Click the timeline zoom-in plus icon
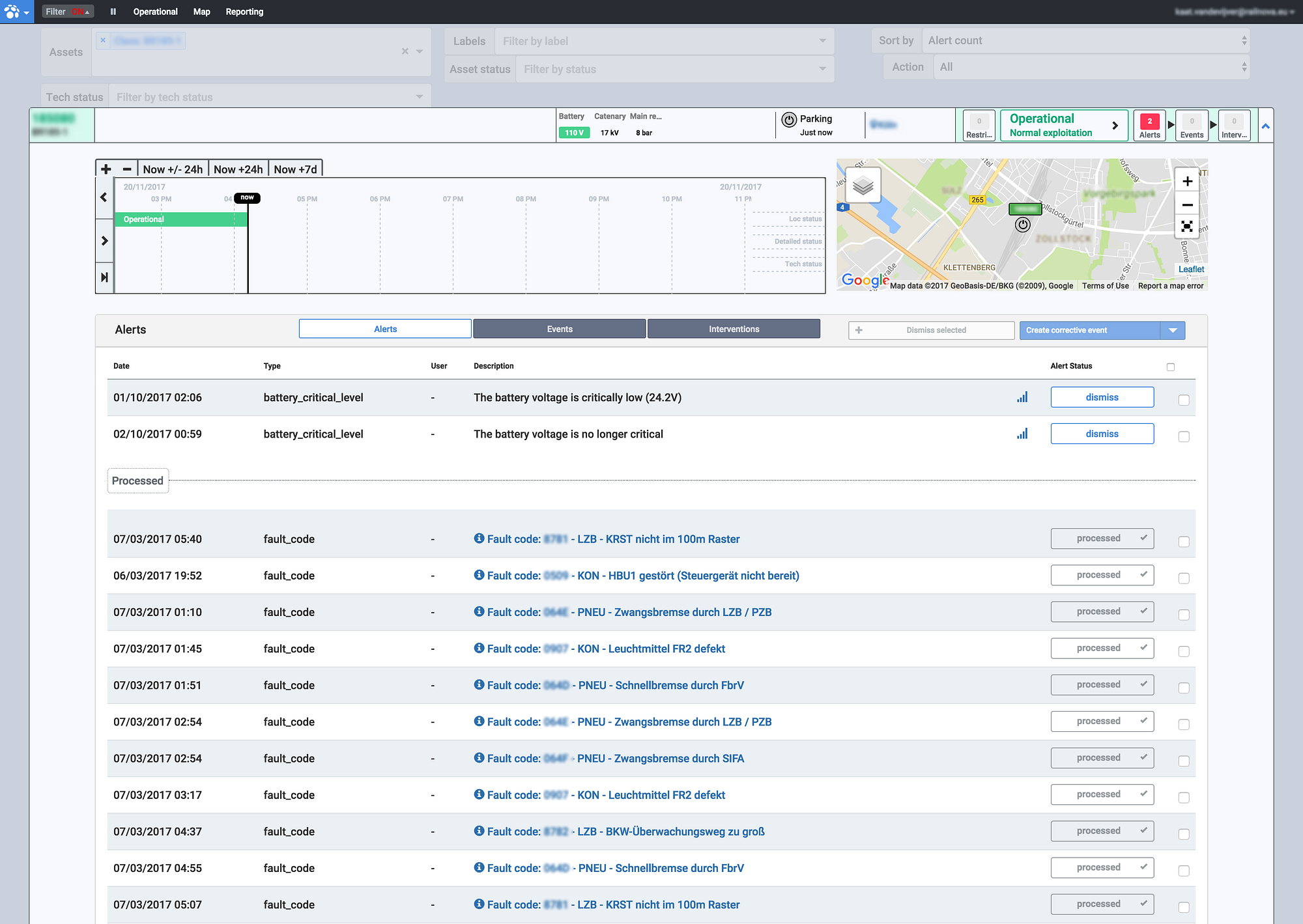Viewport: 1303px width, 924px height. tap(106, 169)
